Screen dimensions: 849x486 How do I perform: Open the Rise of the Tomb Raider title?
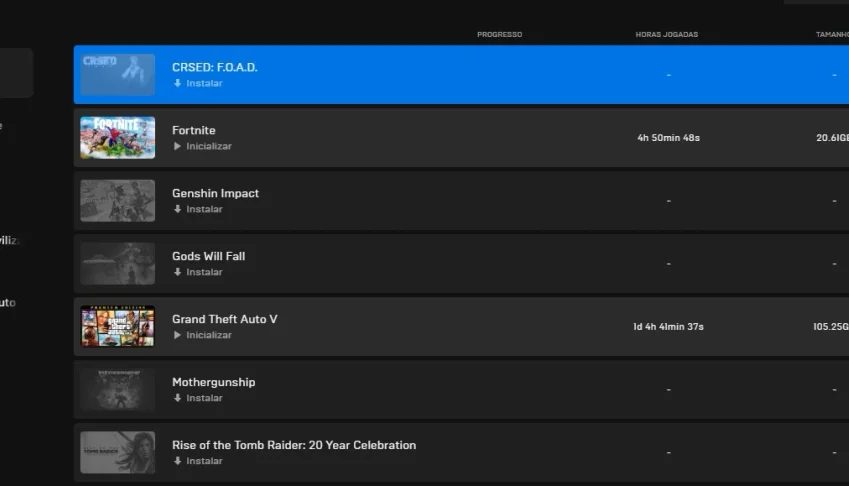(x=294, y=445)
